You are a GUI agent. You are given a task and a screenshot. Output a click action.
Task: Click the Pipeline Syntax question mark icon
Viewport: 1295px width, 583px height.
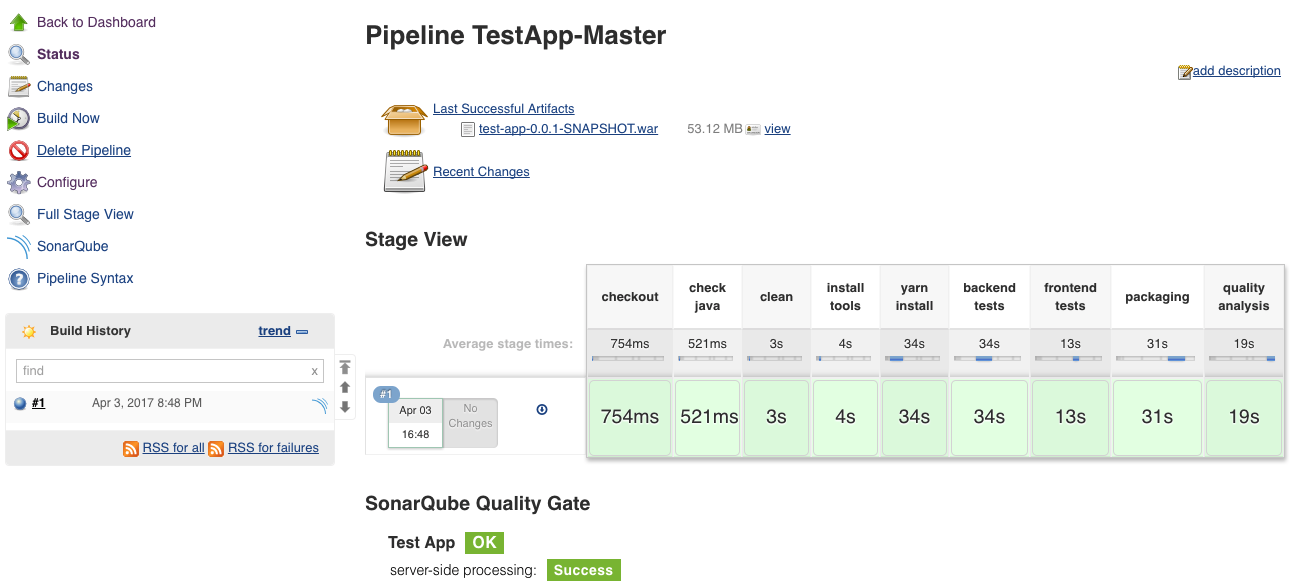click(18, 278)
